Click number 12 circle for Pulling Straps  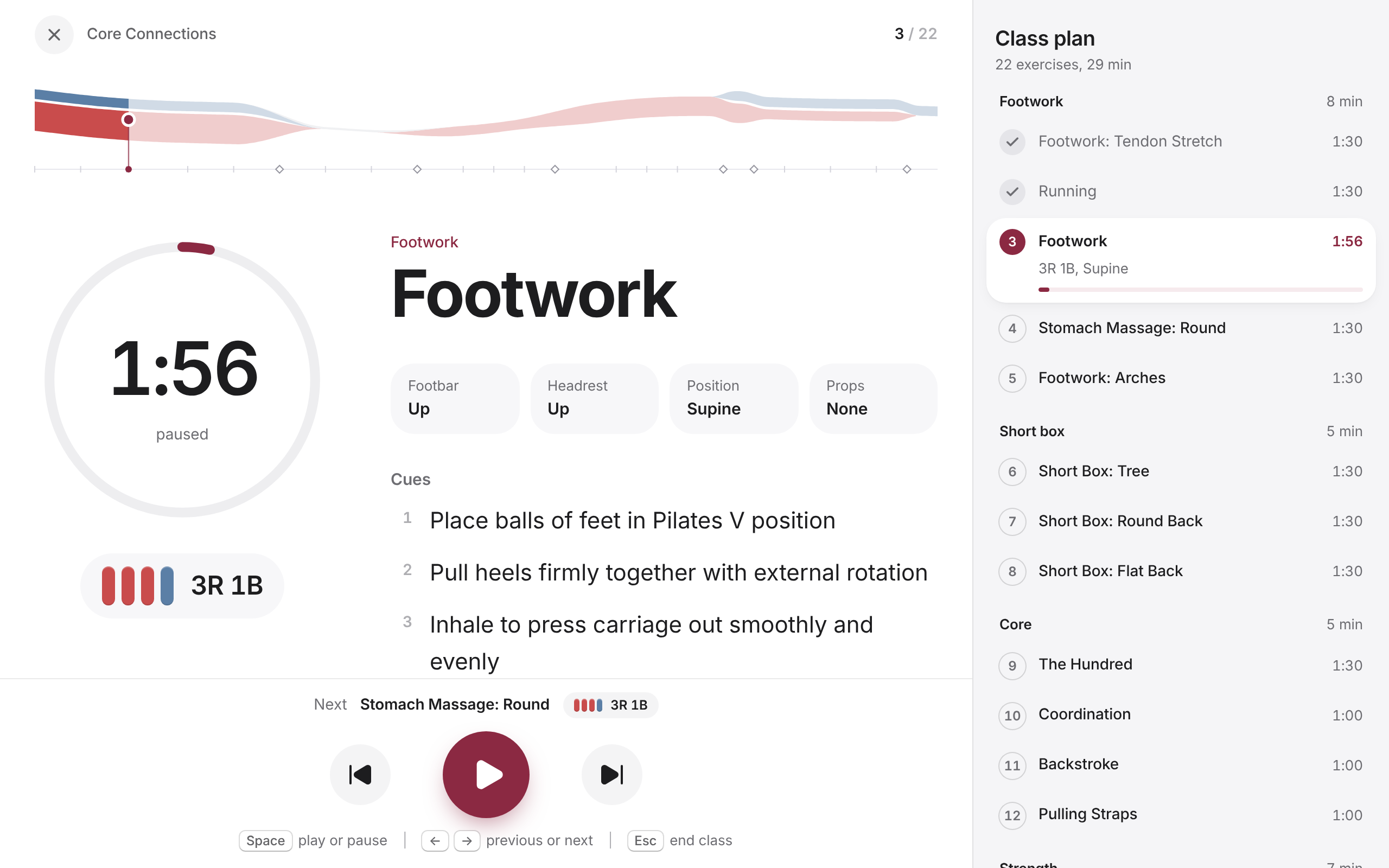(x=1012, y=815)
